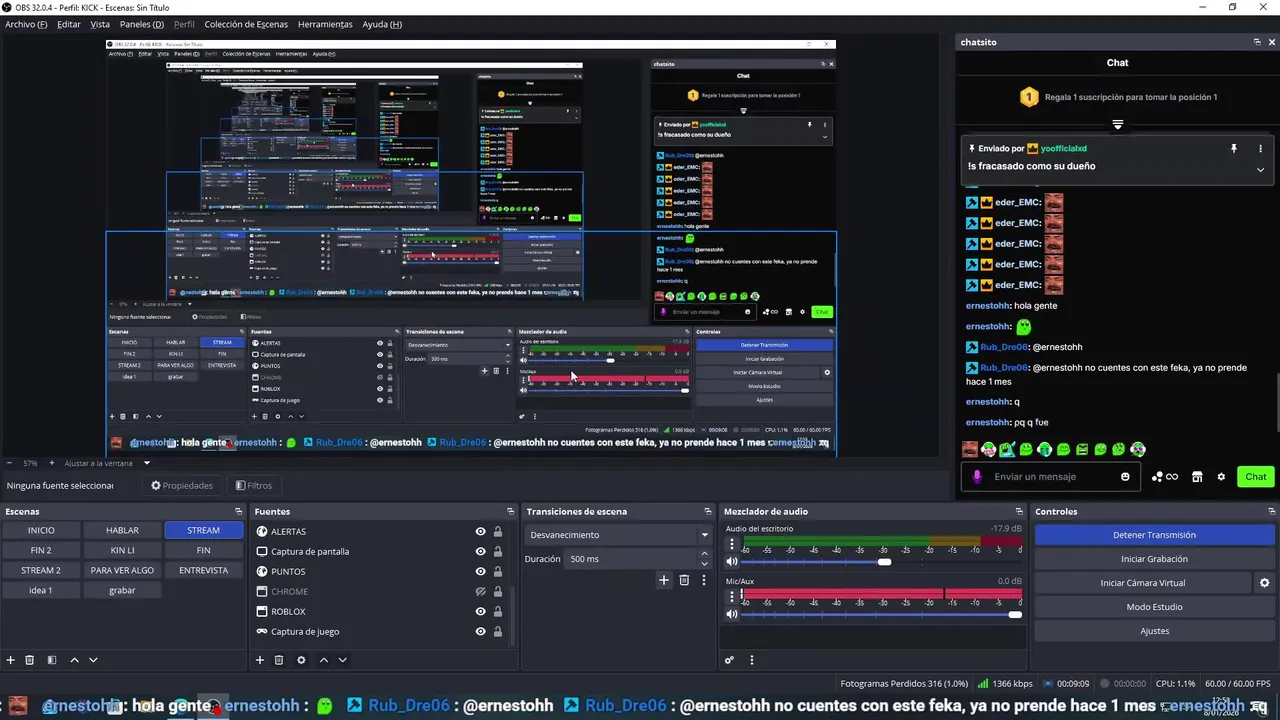Unlock the ALERTAS source
1280x720 pixels.
tap(497, 532)
